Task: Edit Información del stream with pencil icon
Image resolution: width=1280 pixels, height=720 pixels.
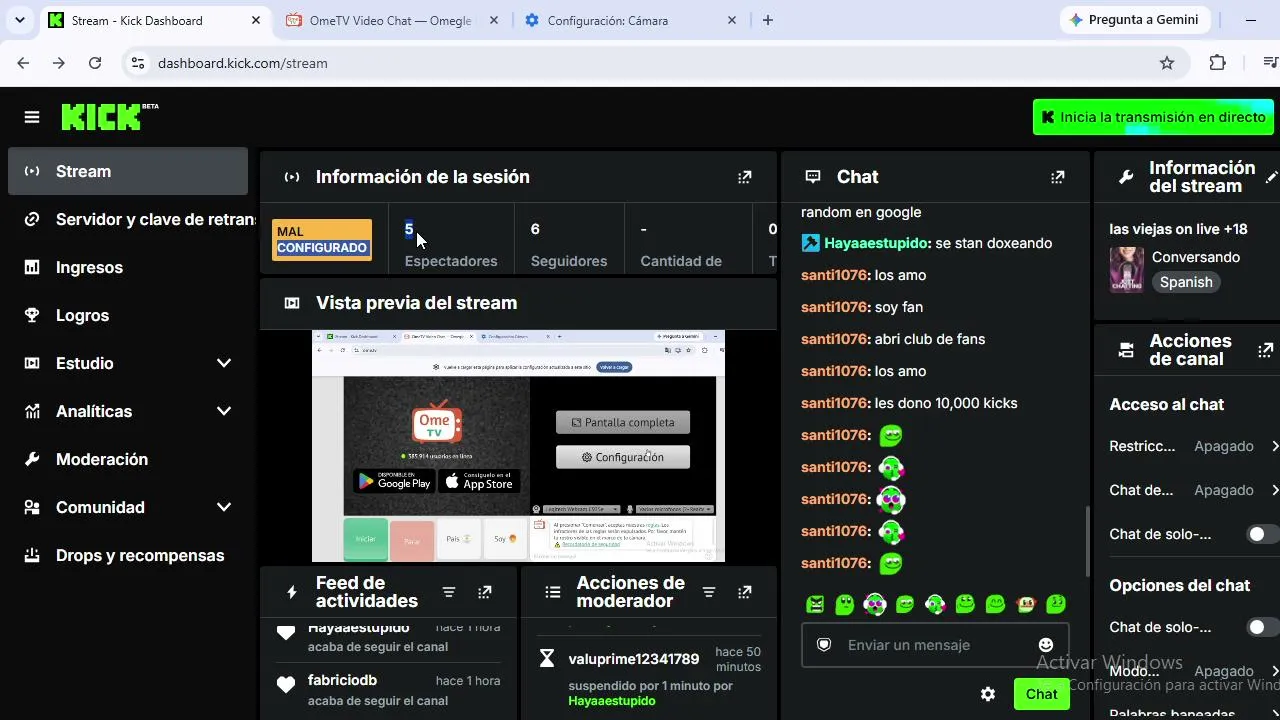Action: [1271, 177]
